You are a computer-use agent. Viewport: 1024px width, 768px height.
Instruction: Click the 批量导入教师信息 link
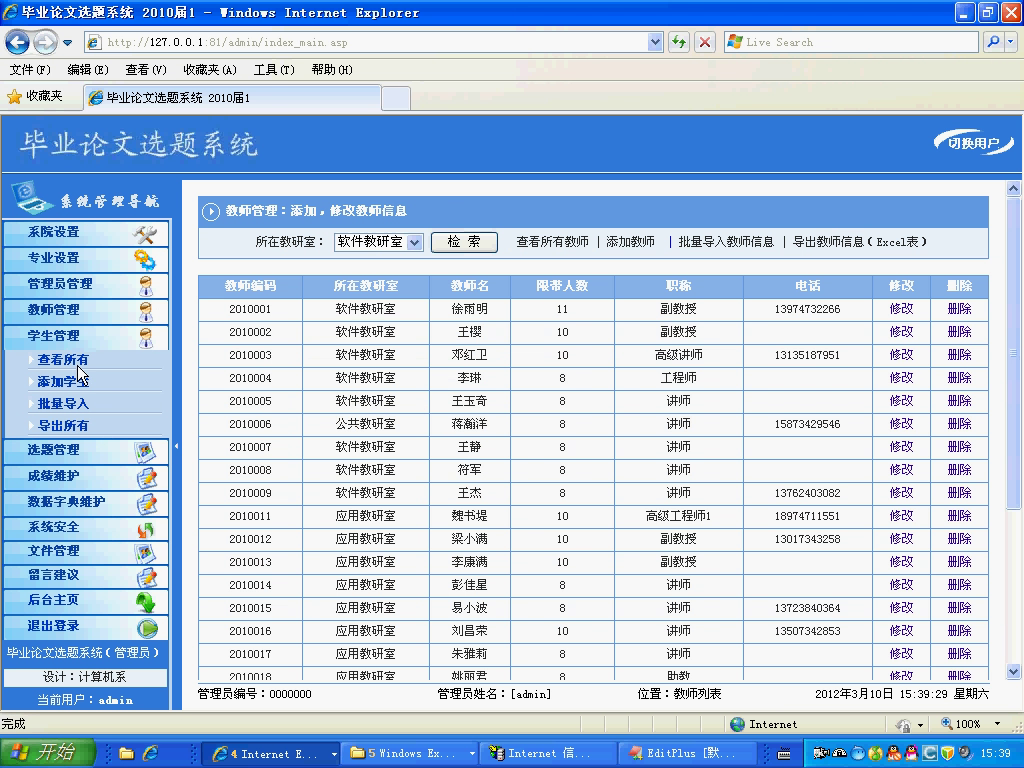point(726,242)
